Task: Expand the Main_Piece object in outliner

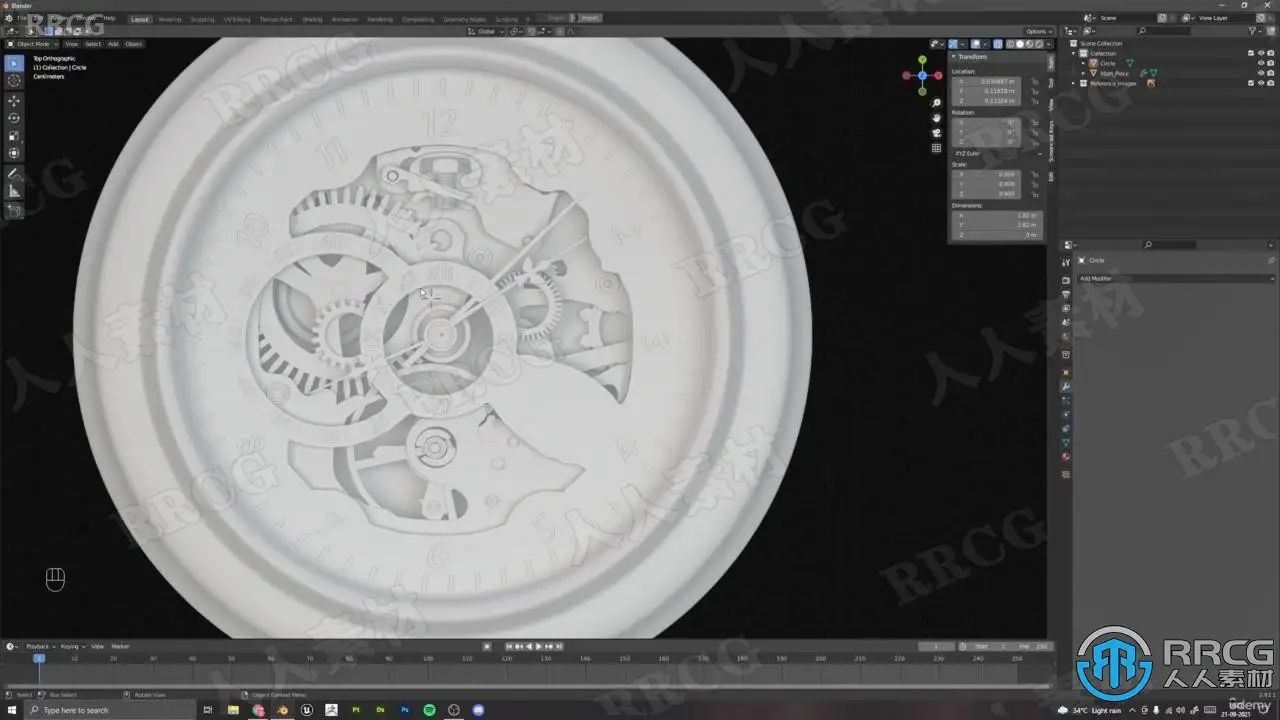Action: [1084, 73]
